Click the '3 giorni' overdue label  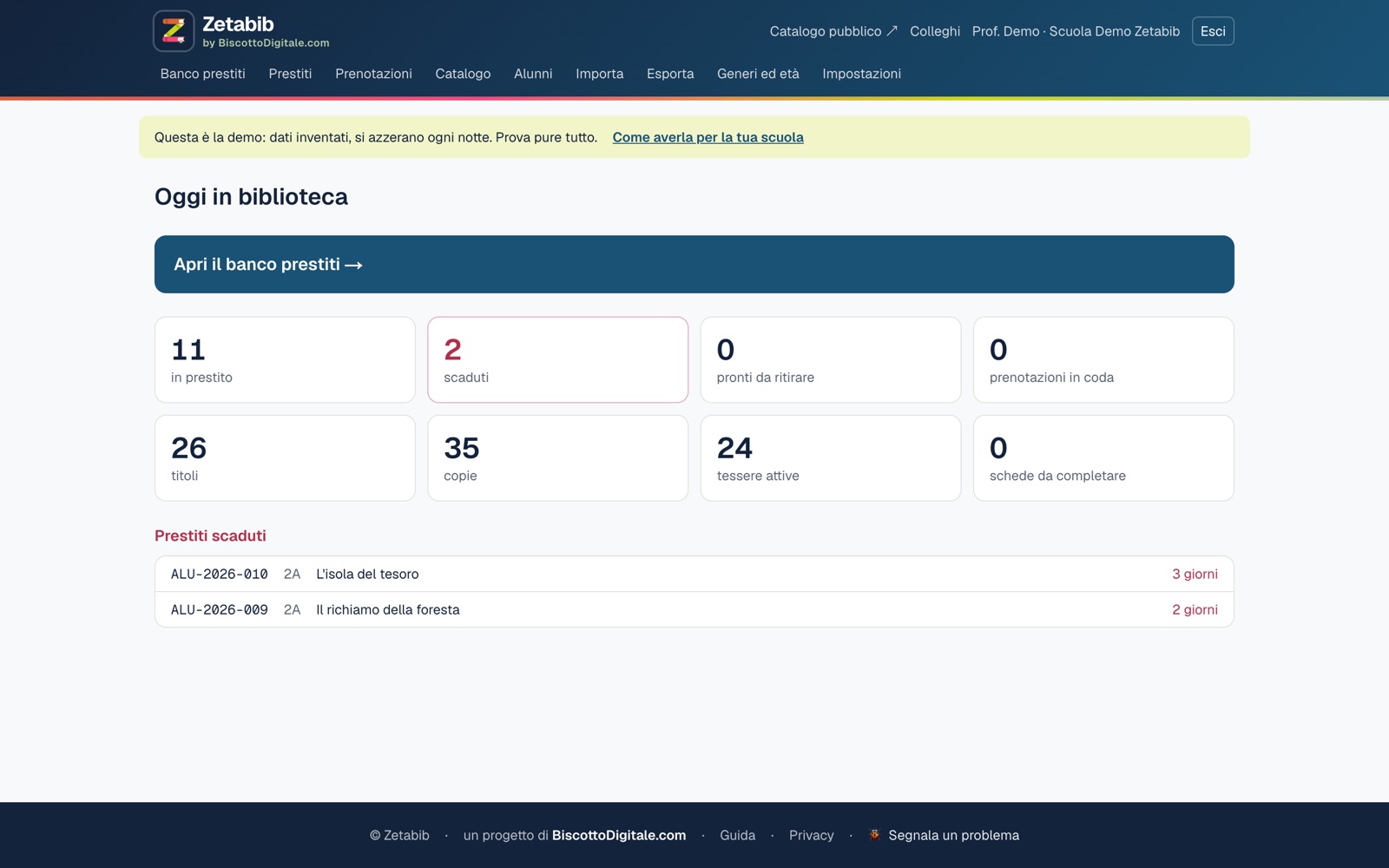point(1195,574)
